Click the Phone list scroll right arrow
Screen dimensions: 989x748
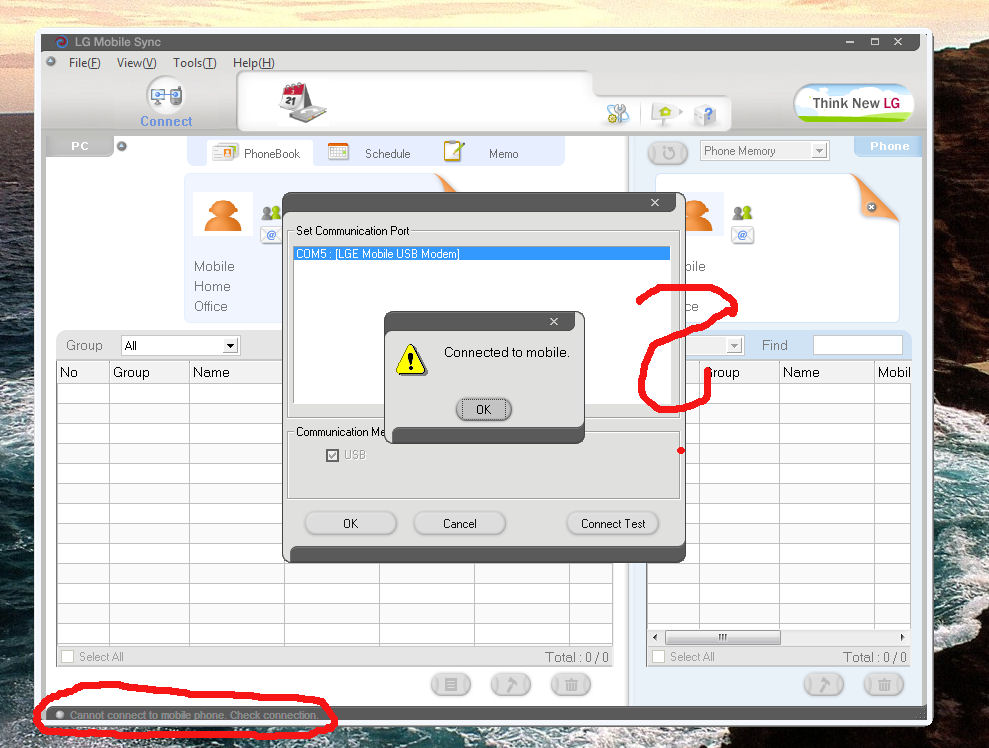[x=903, y=637]
